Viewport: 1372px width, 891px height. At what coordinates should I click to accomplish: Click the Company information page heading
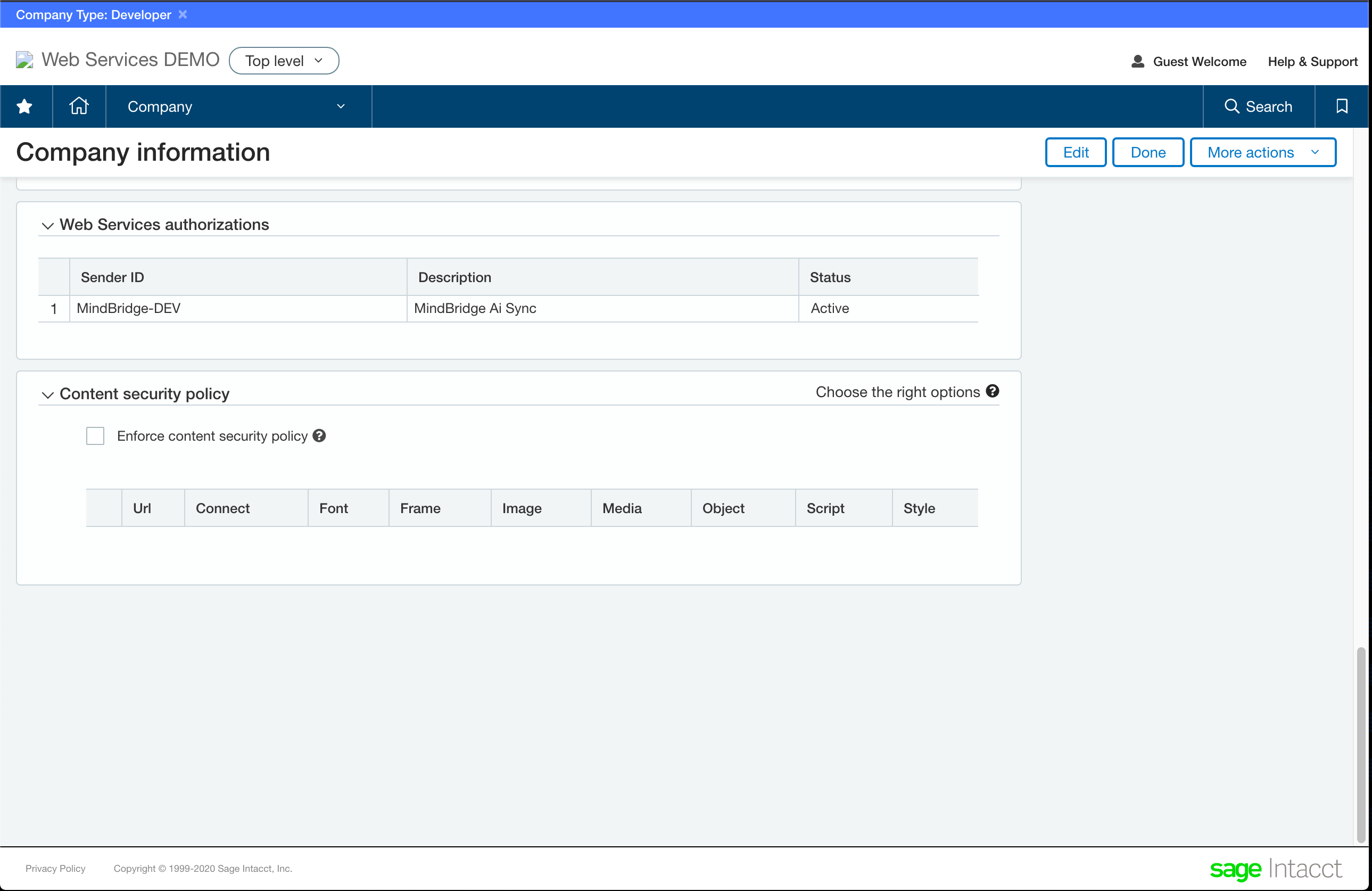tap(143, 152)
